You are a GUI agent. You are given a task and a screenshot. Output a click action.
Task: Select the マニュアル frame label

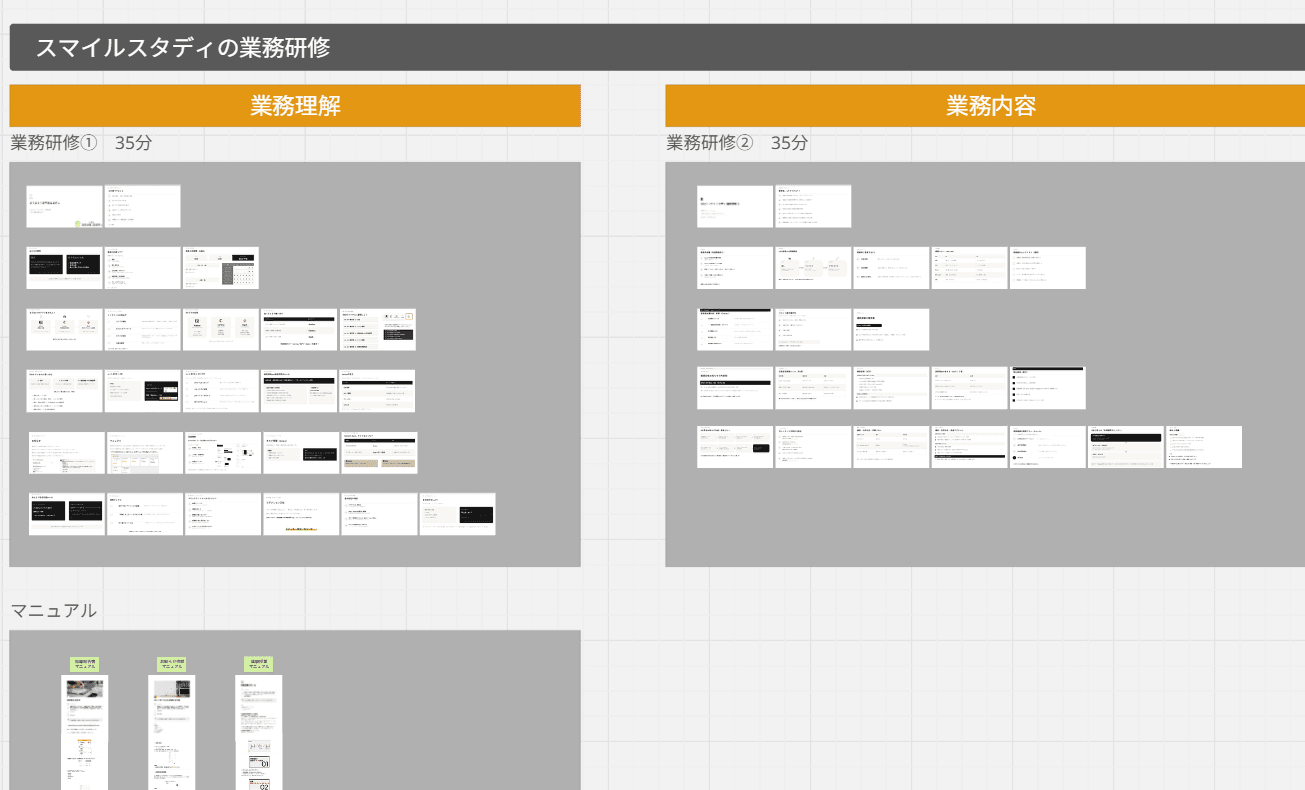click(54, 610)
